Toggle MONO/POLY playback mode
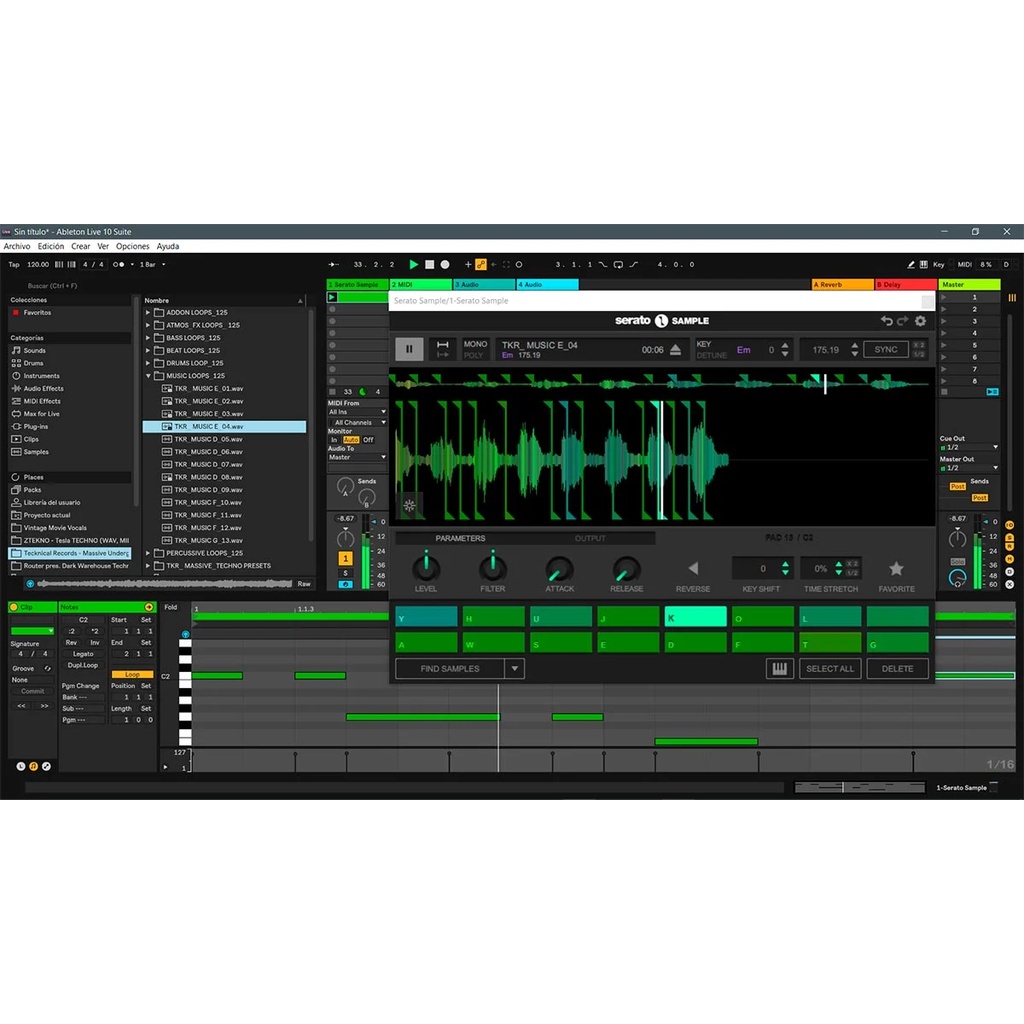The height and width of the screenshot is (1024, 1024). click(475, 349)
